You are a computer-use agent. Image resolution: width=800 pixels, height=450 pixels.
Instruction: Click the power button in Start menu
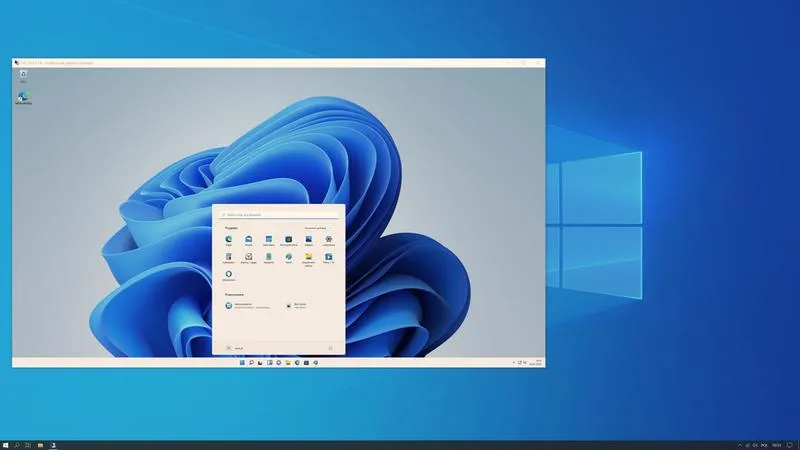point(330,348)
